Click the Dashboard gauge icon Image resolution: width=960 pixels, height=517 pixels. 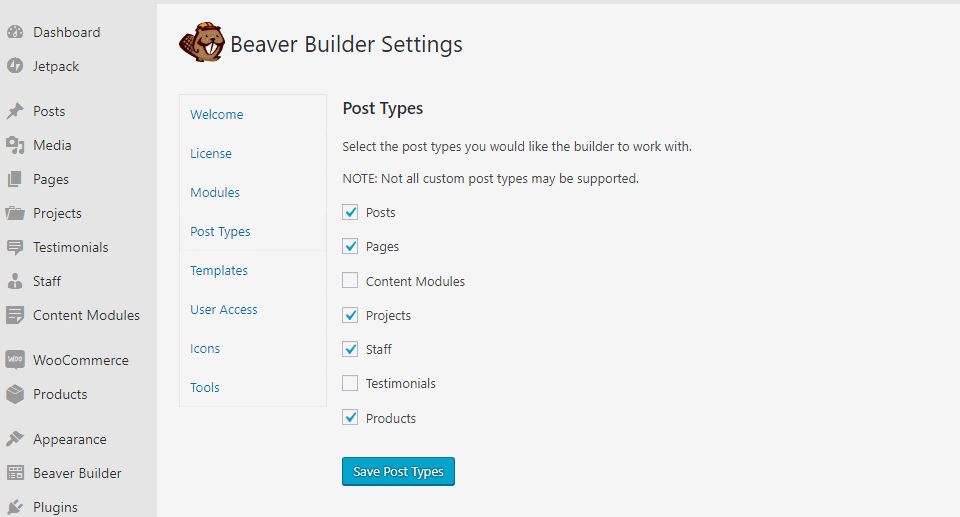[x=15, y=32]
